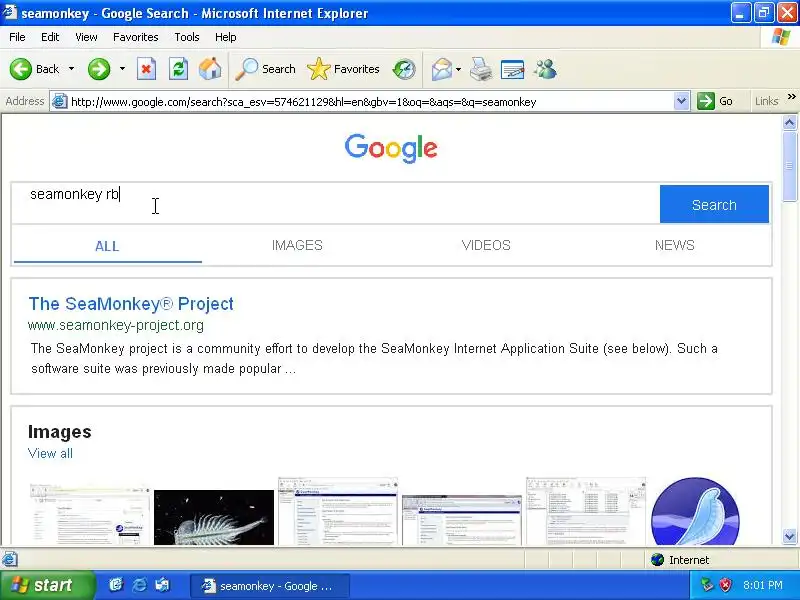
Task: Click the green Forward arrow button
Action: 98,69
